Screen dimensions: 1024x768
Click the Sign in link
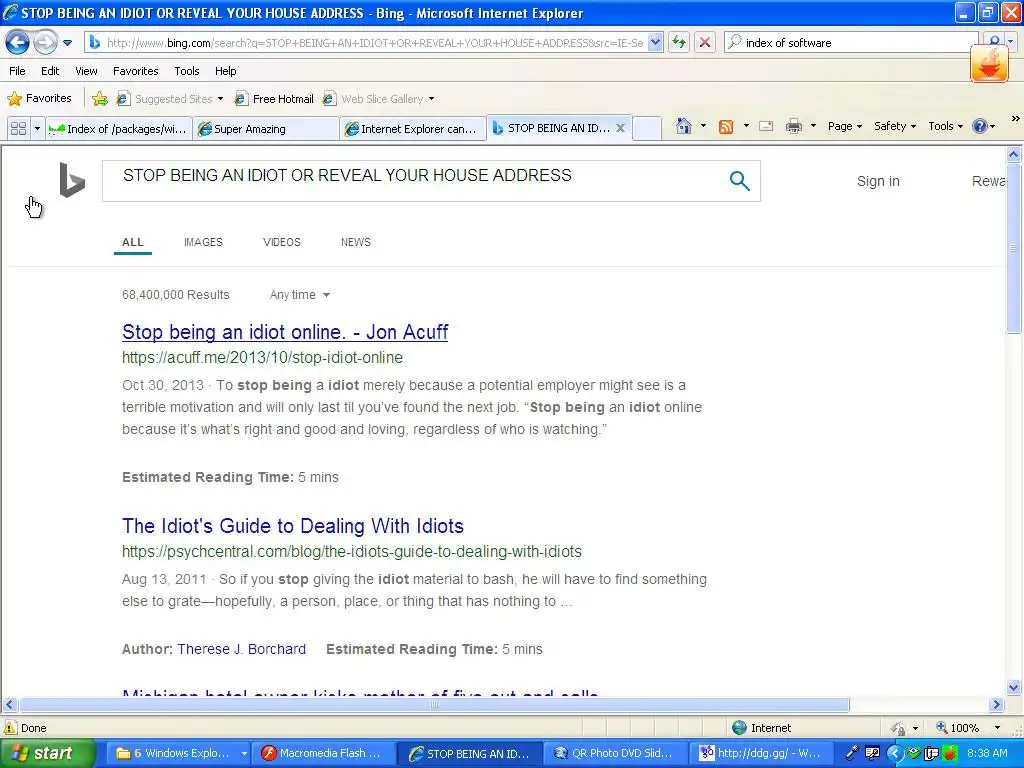click(x=878, y=181)
